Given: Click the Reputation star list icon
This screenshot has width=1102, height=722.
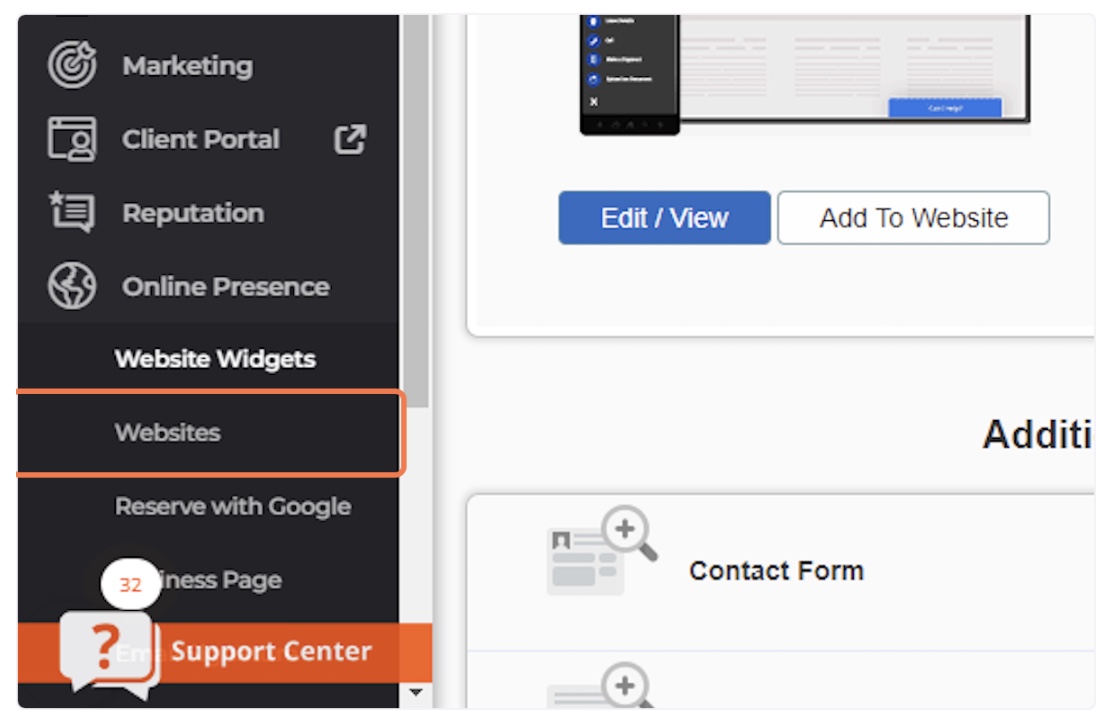Looking at the screenshot, I should 72,212.
